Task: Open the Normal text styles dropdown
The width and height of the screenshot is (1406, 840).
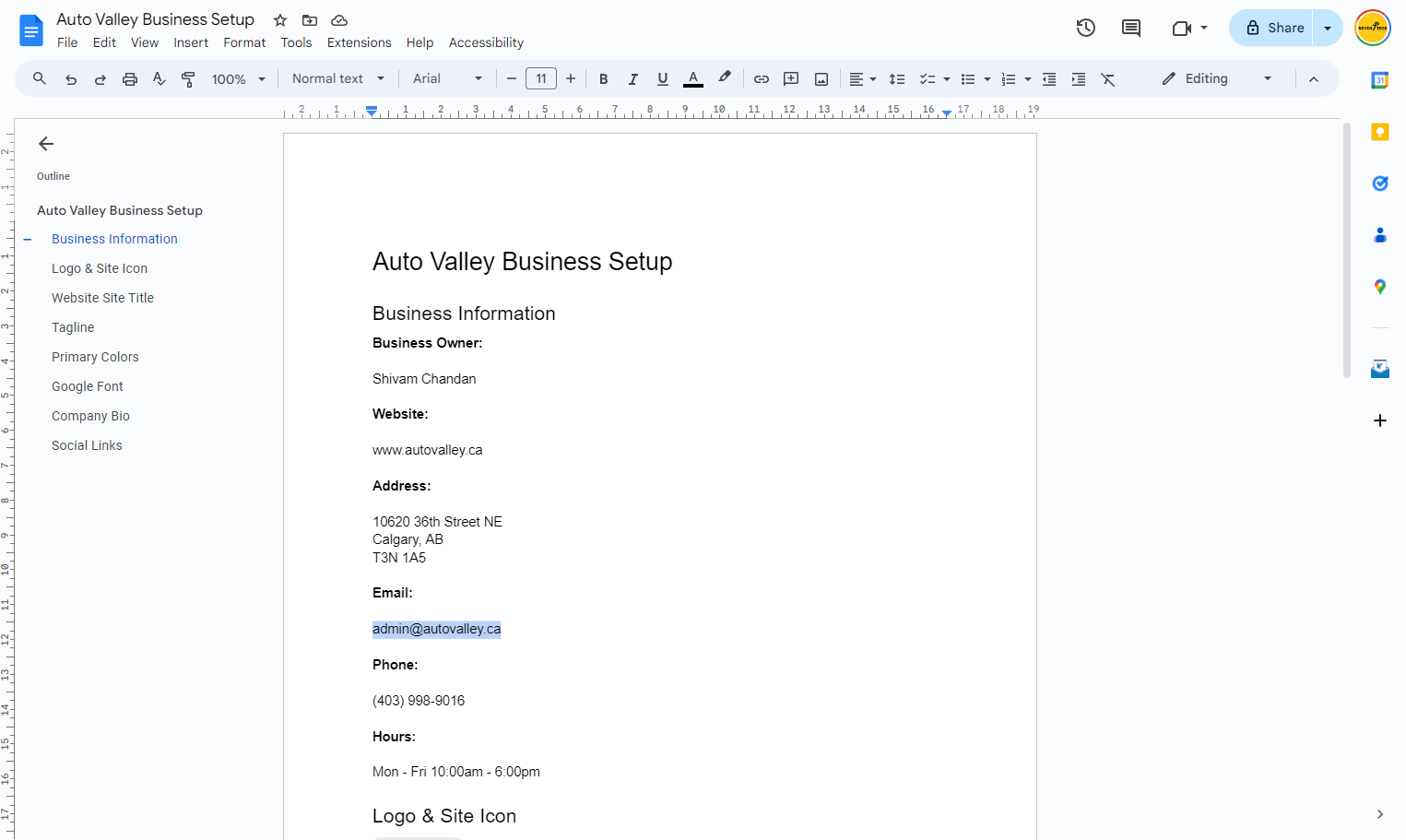Action: pyautogui.click(x=338, y=79)
